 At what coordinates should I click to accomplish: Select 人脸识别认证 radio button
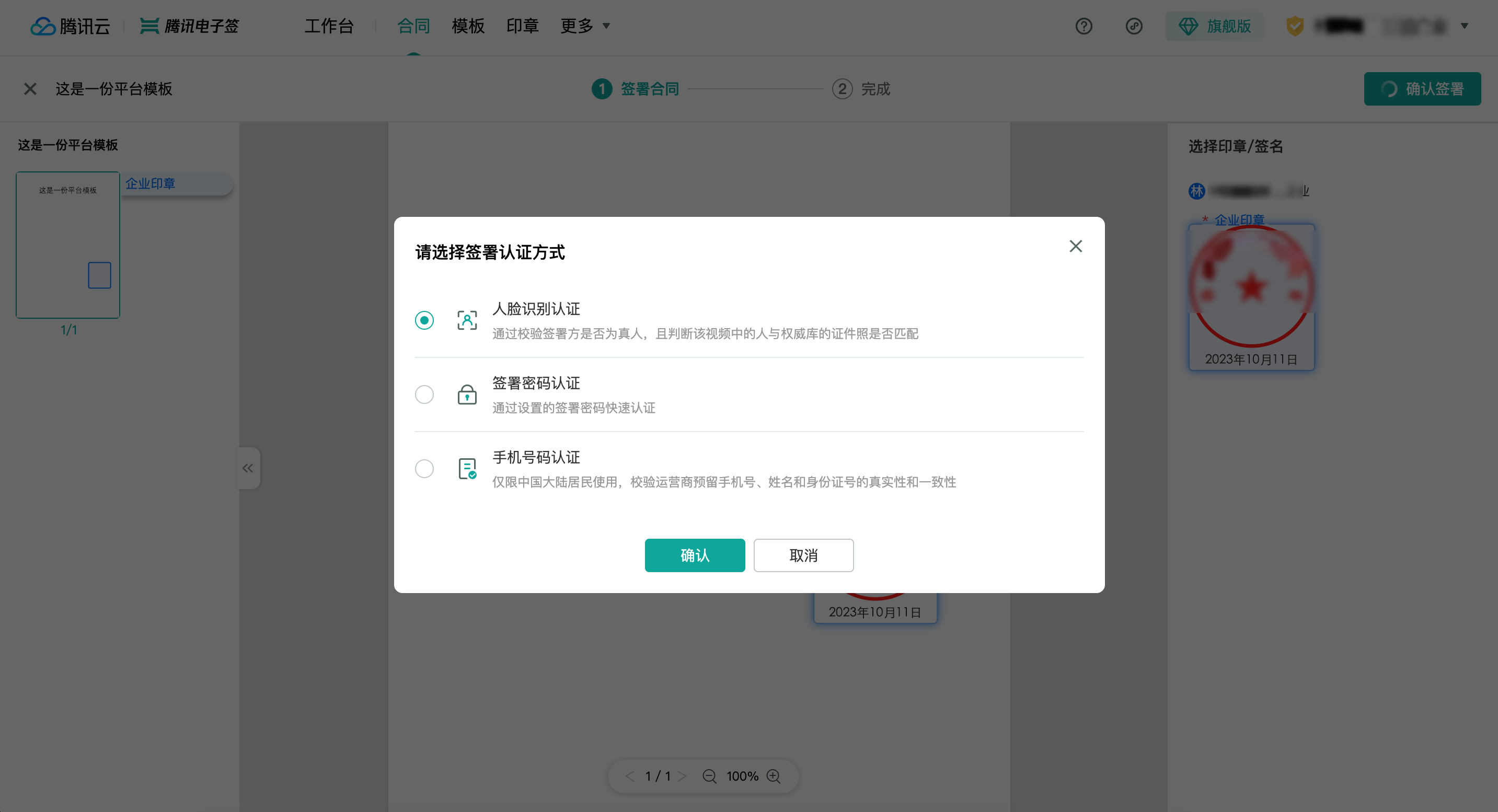pyautogui.click(x=424, y=320)
